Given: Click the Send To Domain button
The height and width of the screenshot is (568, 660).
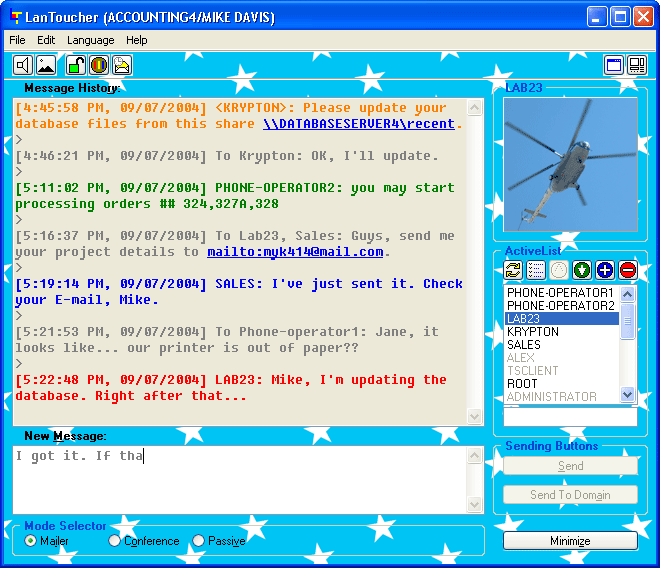Looking at the screenshot, I should click(x=570, y=494).
